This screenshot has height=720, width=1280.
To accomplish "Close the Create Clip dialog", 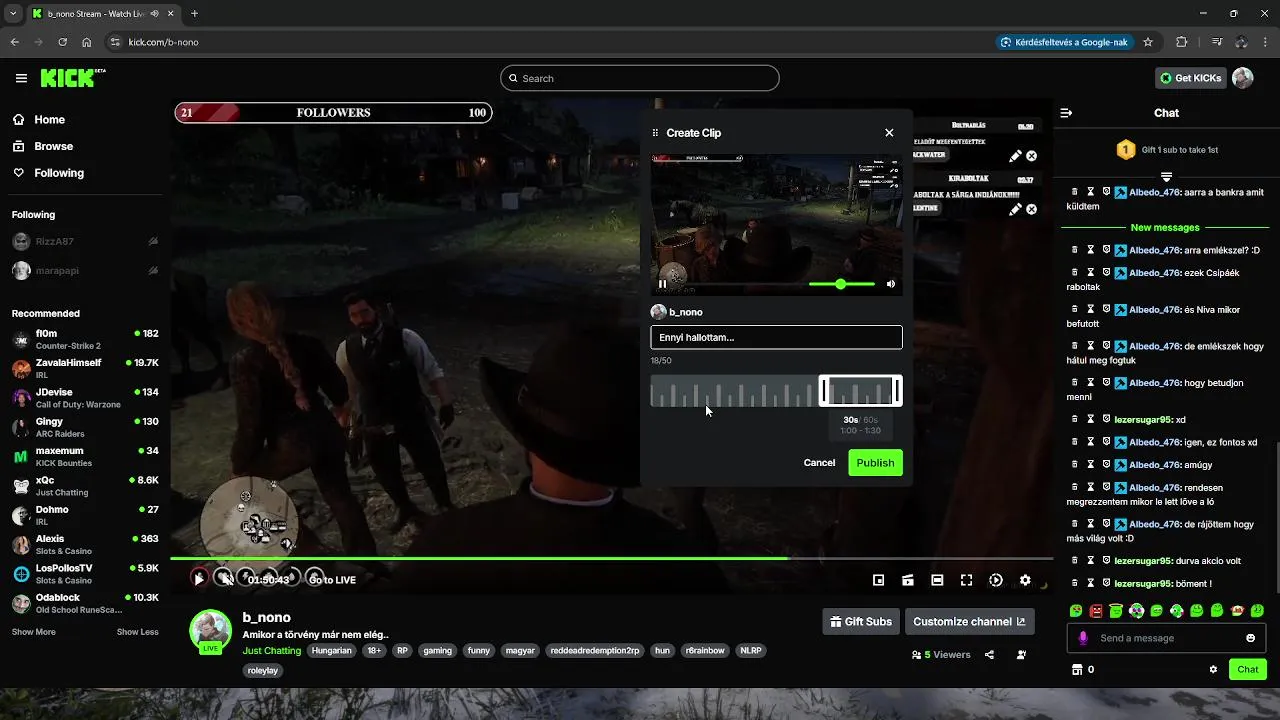I will coord(889,132).
